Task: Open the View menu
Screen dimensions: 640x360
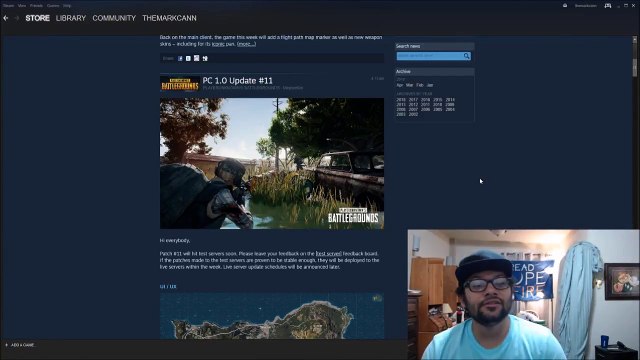Action: pyautogui.click(x=22, y=6)
